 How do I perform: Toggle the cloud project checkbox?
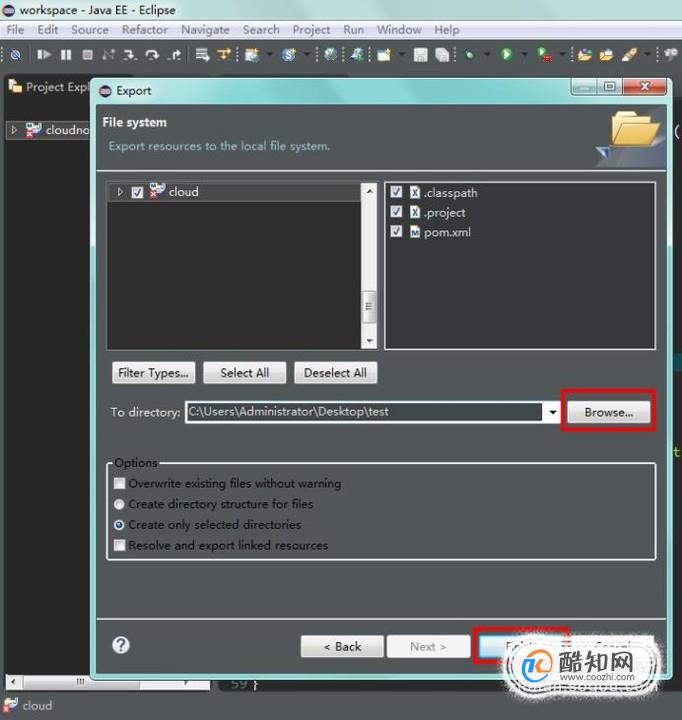pyautogui.click(x=137, y=192)
